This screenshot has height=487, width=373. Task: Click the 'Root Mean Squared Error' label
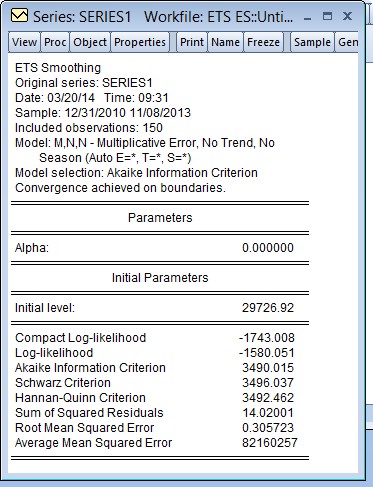point(85,428)
